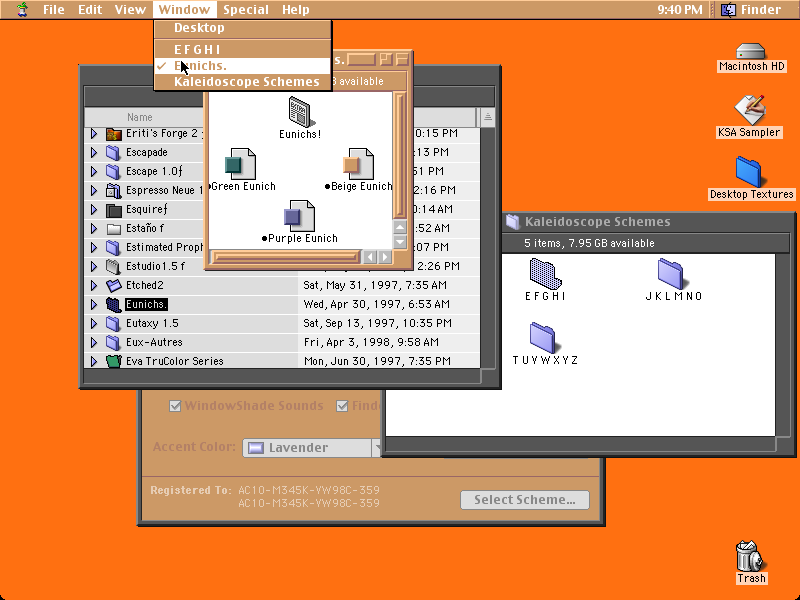Click the Eunichs window scroll down arrow
The height and width of the screenshot is (600, 800).
pyautogui.click(x=399, y=241)
